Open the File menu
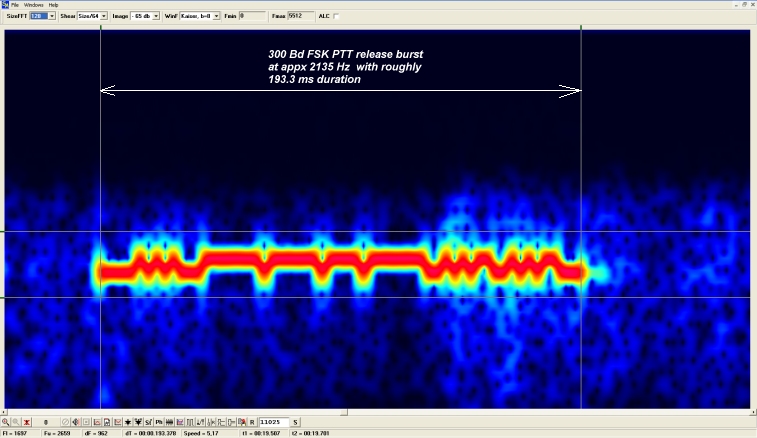Screen dimensions: 757x438 point(15,5)
